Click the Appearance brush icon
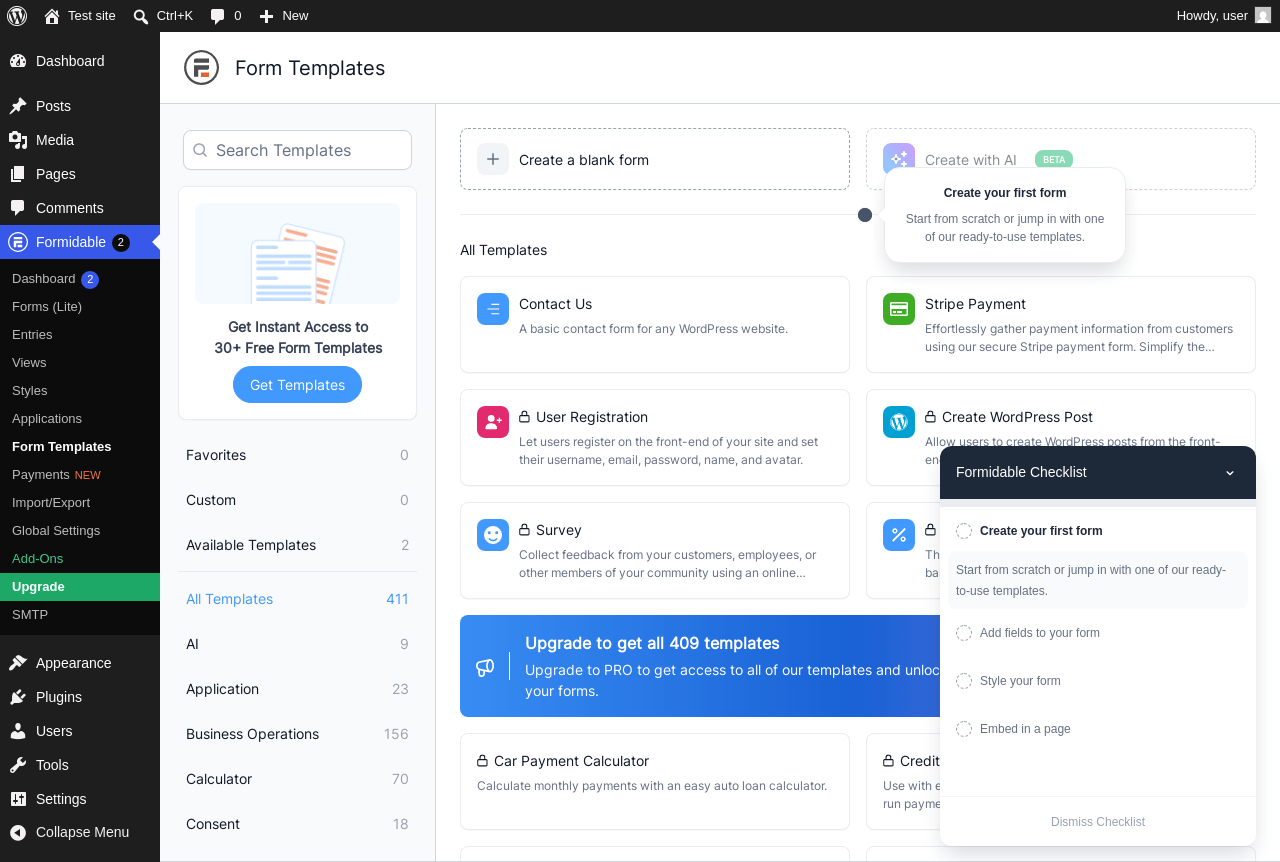The width and height of the screenshot is (1280, 862). coord(18,663)
